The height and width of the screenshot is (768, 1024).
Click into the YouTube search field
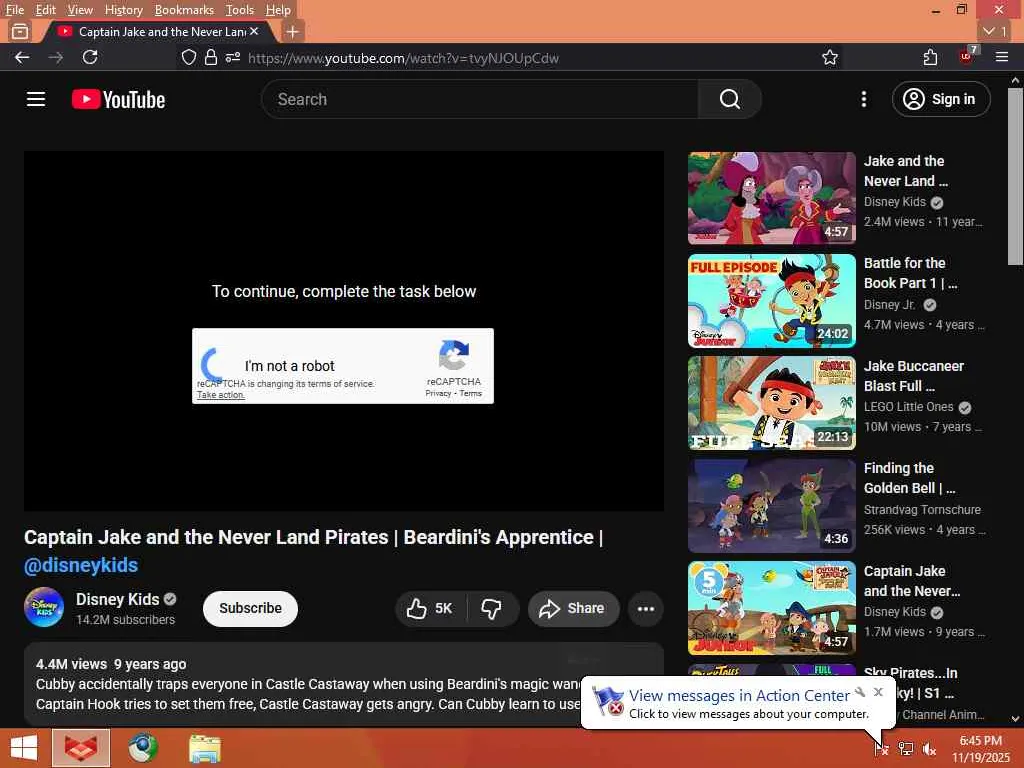click(480, 99)
